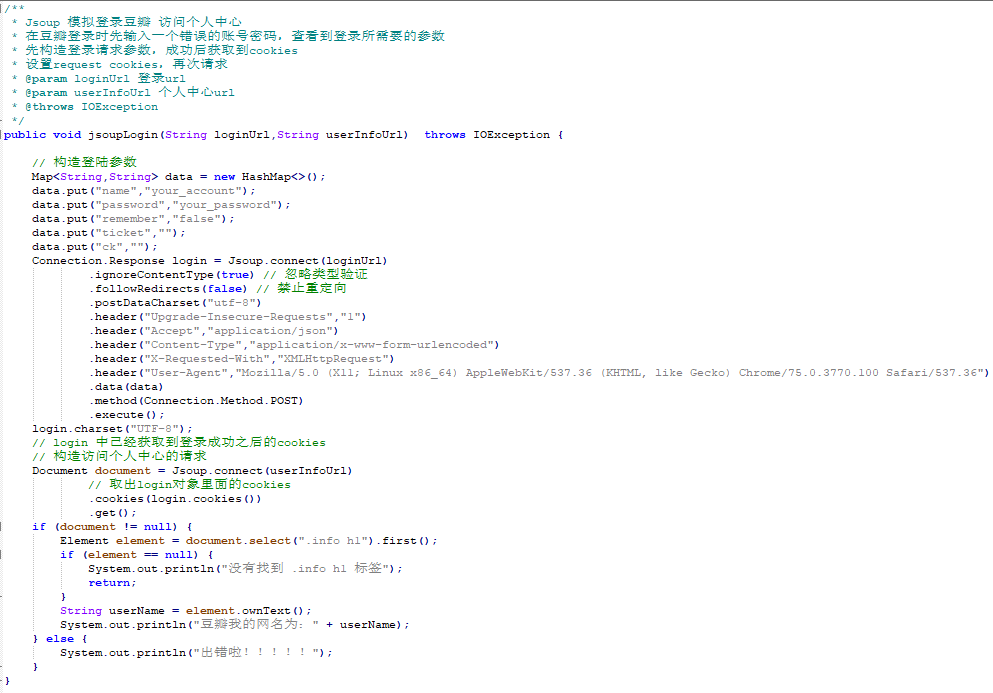Click the .postDataCharset("utf-8") line
The width and height of the screenshot is (993, 693).
click(175, 303)
